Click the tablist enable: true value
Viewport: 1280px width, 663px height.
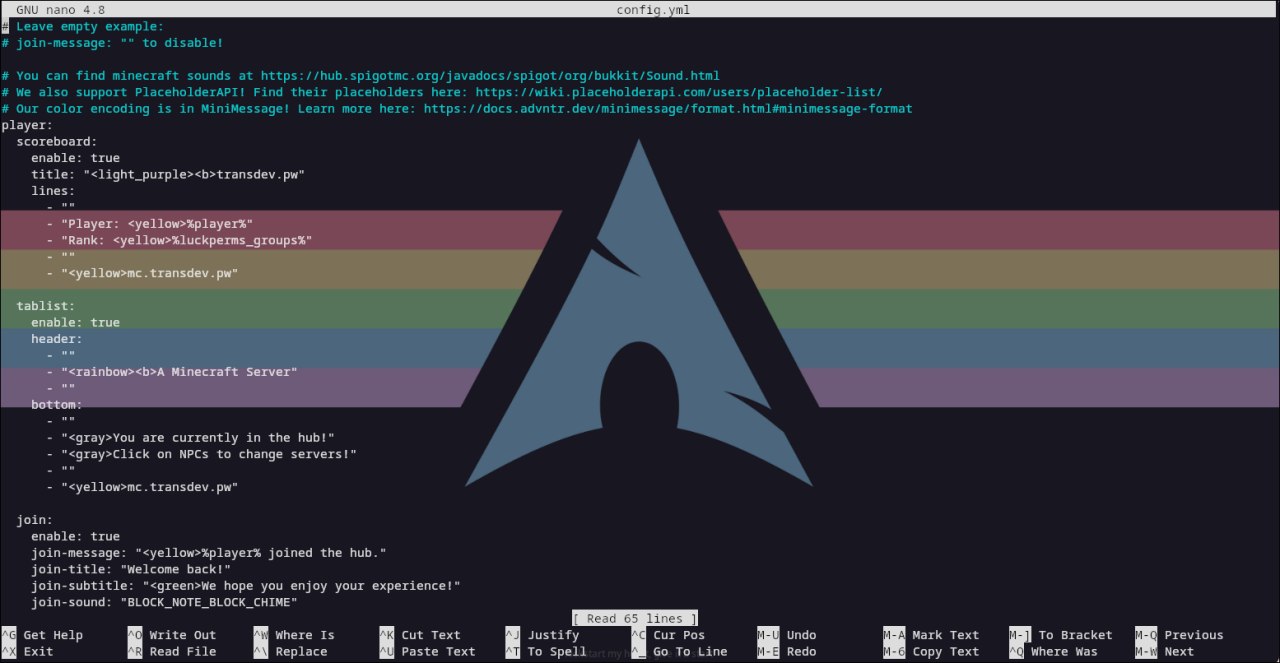tap(104, 322)
